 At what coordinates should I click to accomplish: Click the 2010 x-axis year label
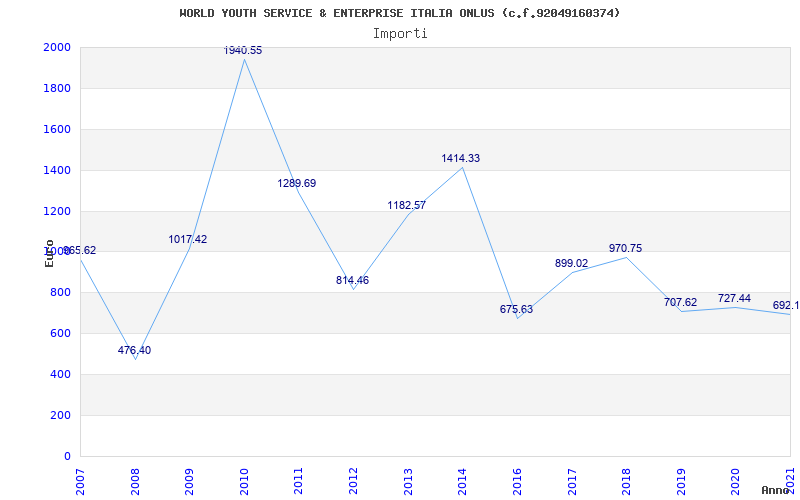[244, 481]
